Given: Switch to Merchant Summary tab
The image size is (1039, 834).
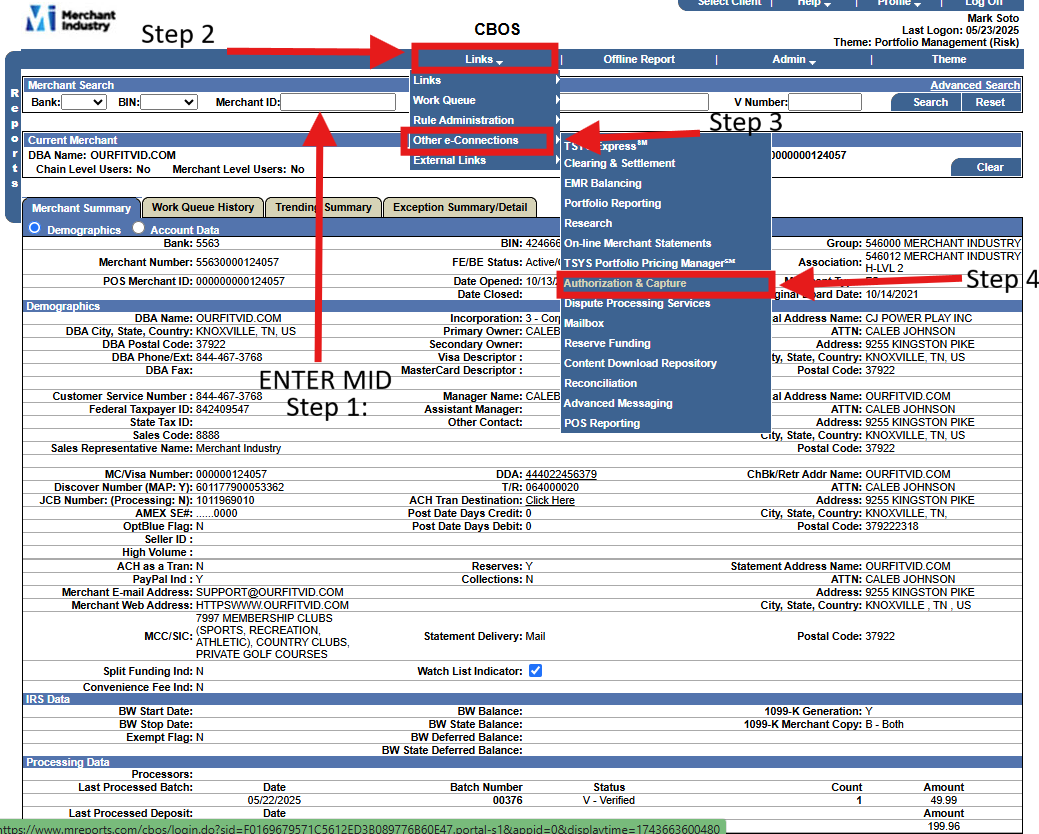Looking at the screenshot, I should click(x=82, y=208).
